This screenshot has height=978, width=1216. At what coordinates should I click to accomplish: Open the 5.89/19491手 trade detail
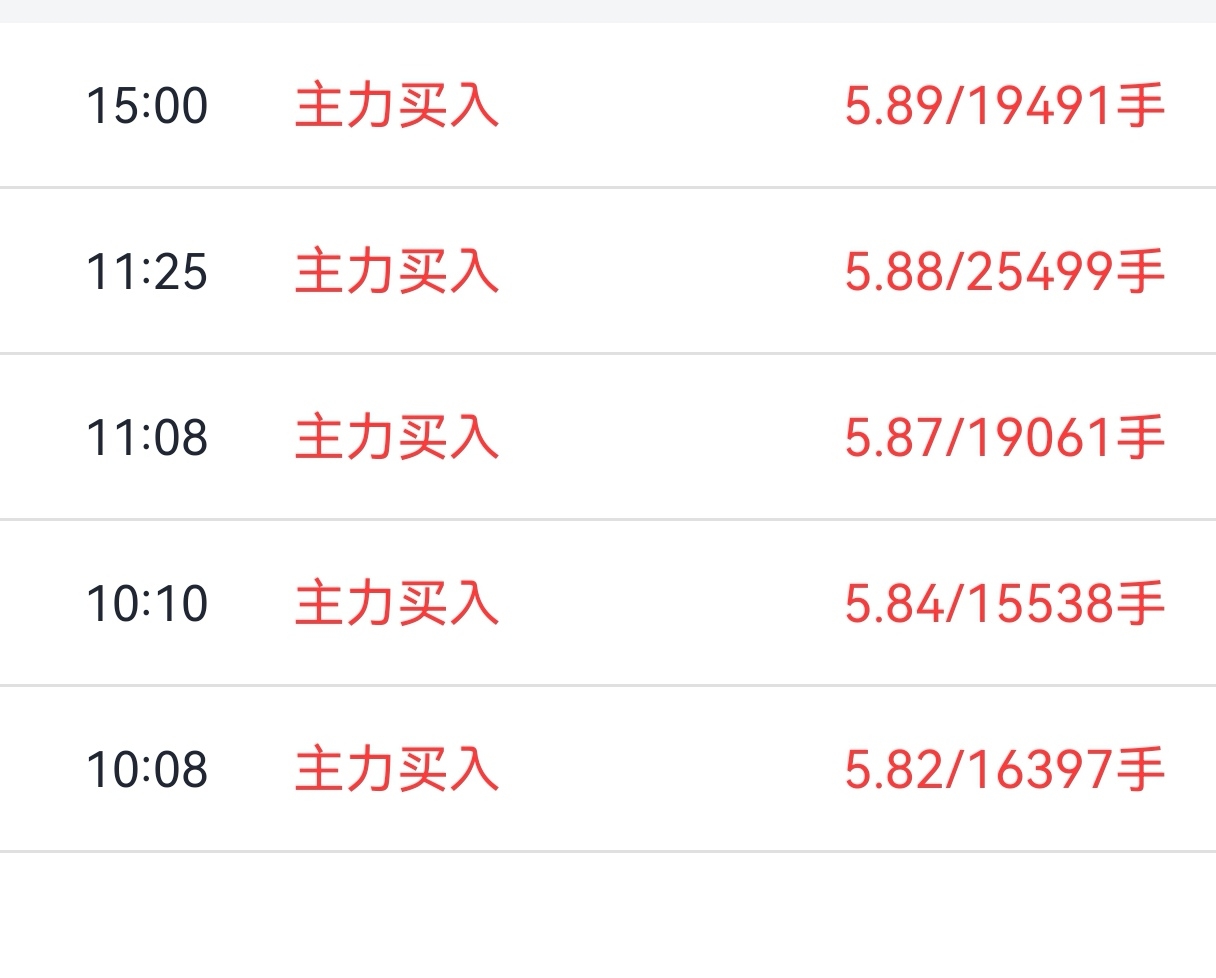point(1005,106)
